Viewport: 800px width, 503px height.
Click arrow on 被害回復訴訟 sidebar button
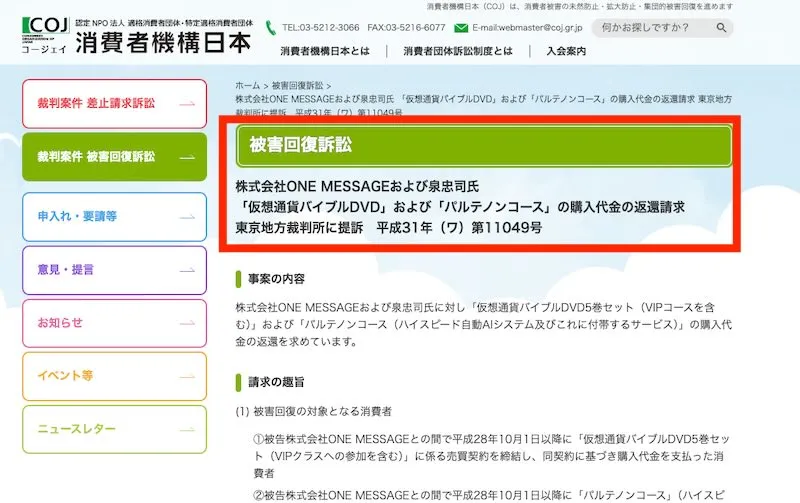point(187,157)
